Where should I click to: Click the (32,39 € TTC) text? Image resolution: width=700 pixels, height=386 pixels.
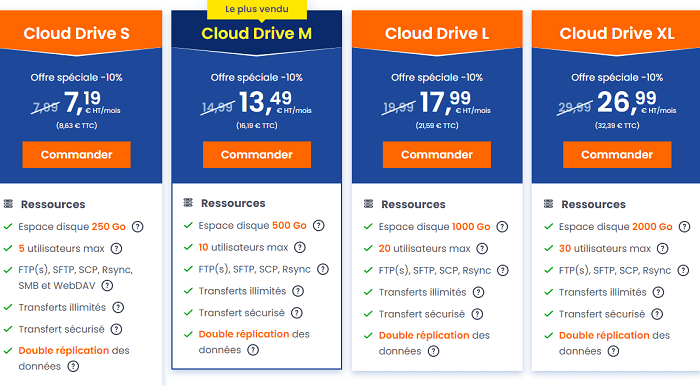pos(617,125)
